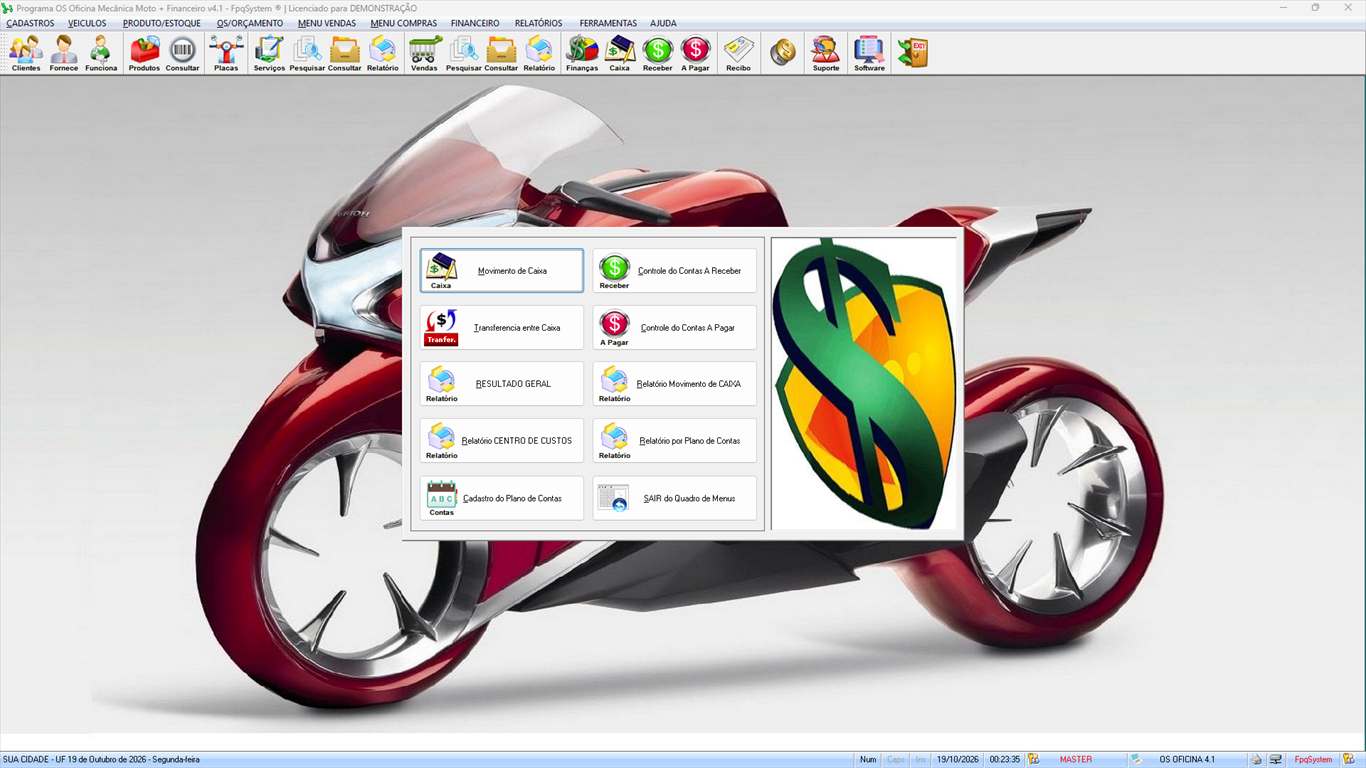The image size is (1366, 768).
Task: Open Relatório printer icon in Vendas group
Action: (539, 53)
